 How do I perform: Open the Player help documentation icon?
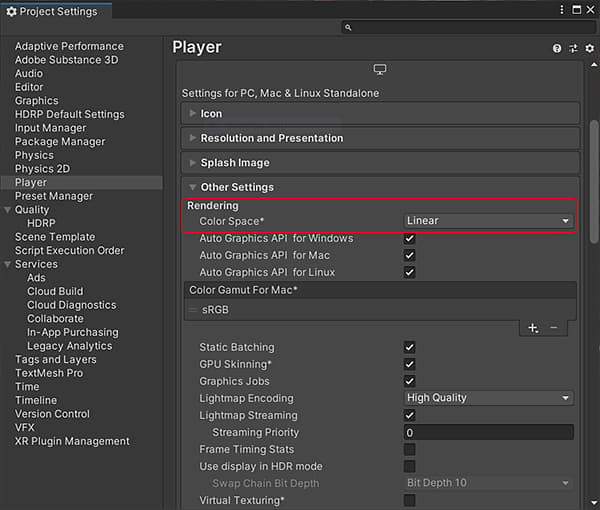[557, 48]
